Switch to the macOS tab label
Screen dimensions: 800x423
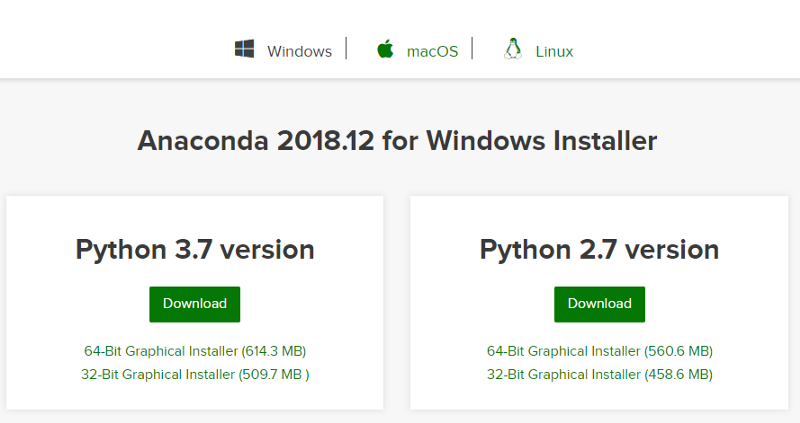432,51
